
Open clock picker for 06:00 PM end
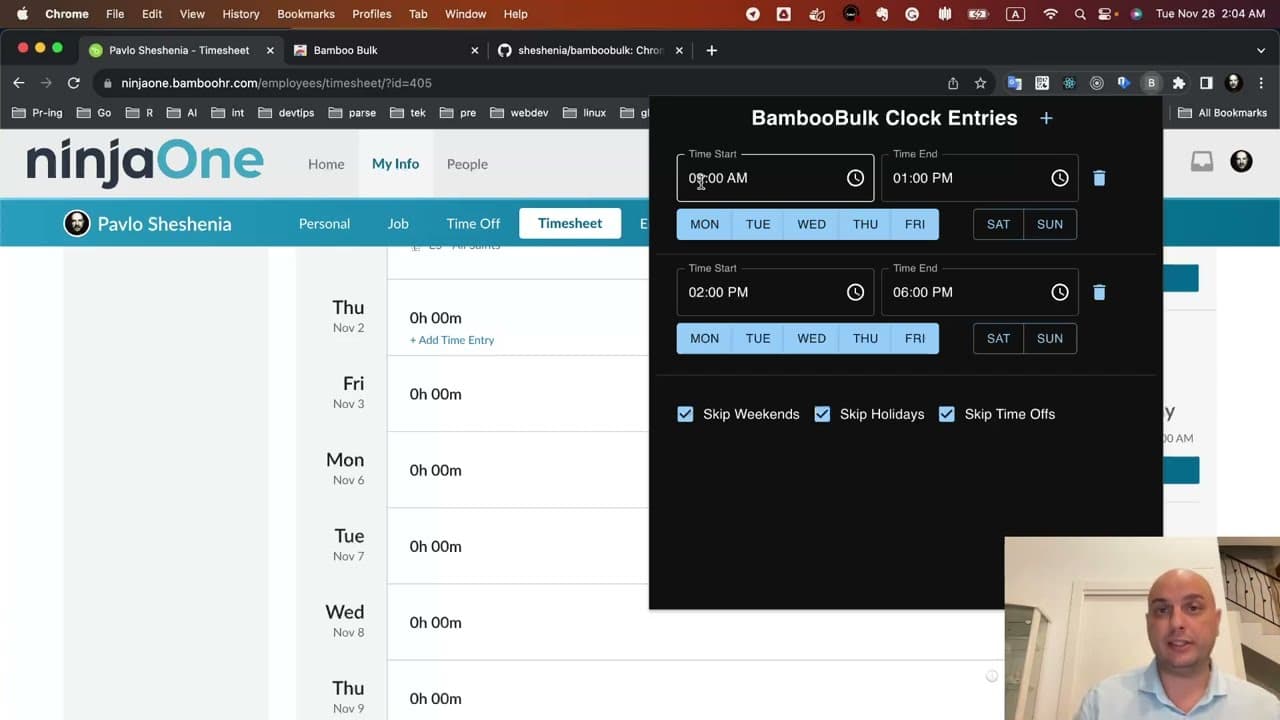(x=1059, y=292)
